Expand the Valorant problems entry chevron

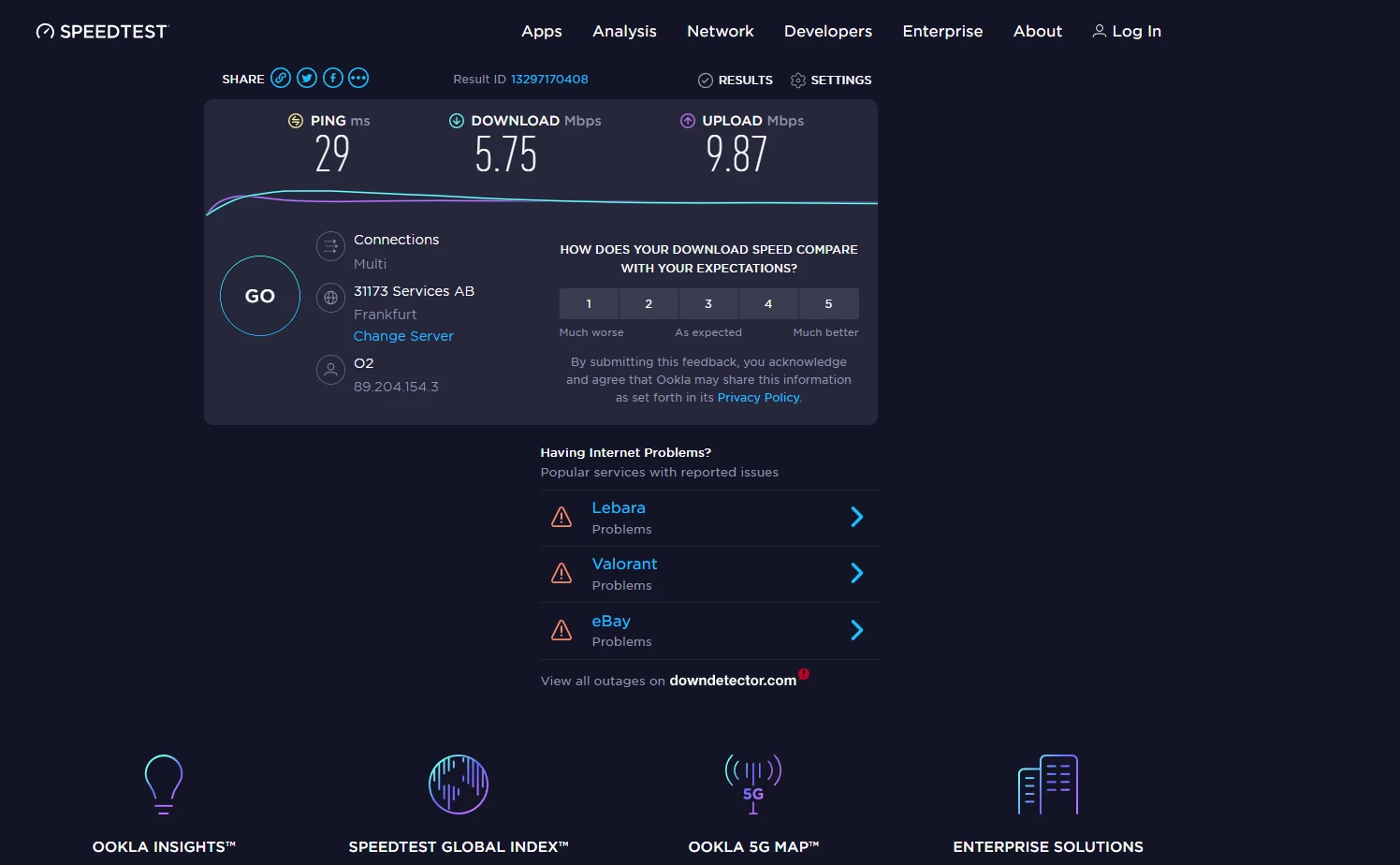pos(856,574)
